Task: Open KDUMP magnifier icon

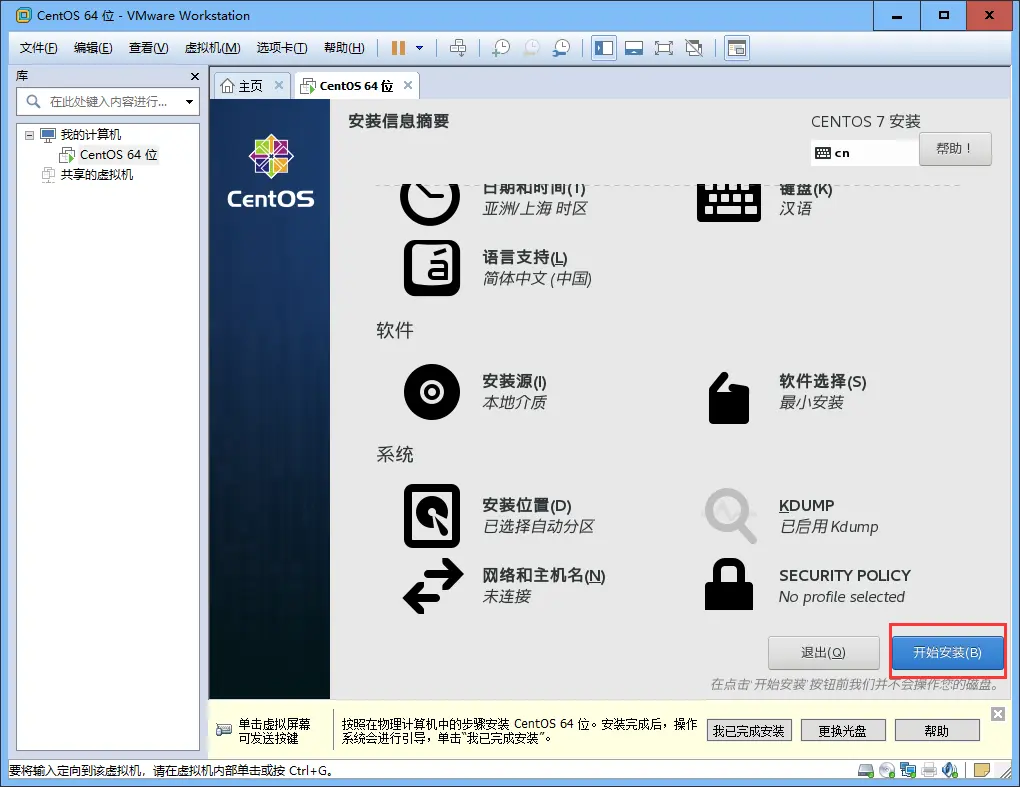Action: (730, 516)
